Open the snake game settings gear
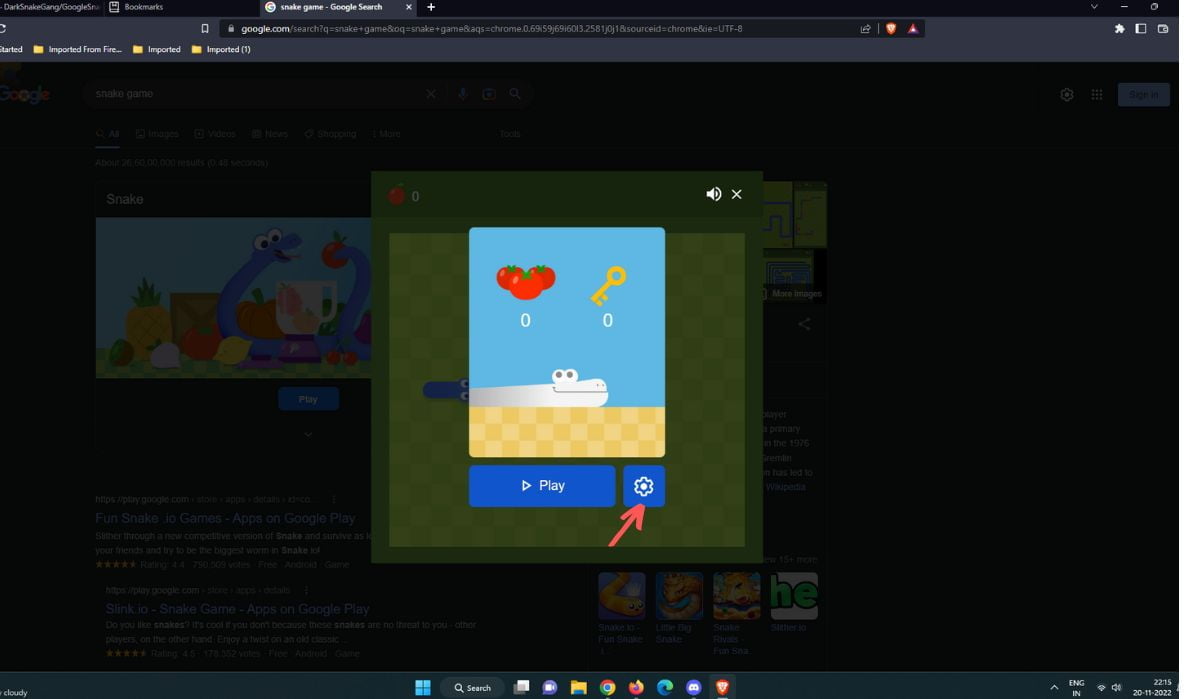 [643, 486]
